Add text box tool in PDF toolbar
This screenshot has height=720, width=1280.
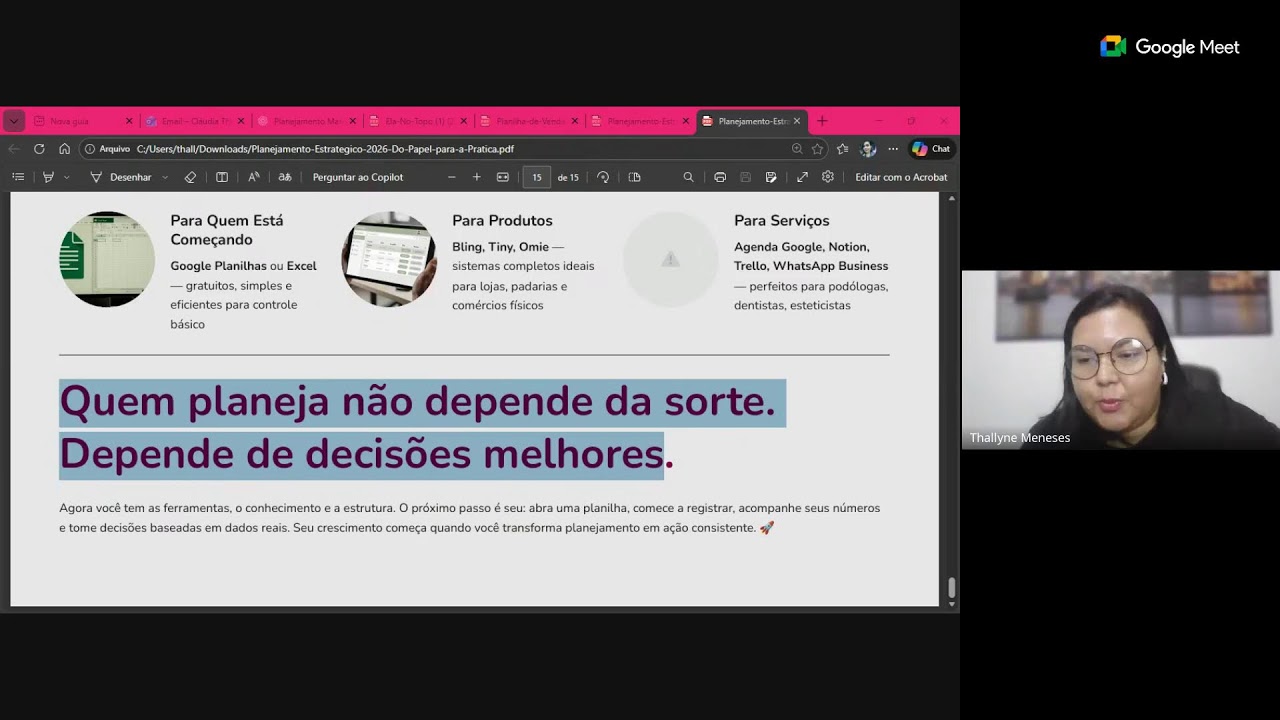222,177
